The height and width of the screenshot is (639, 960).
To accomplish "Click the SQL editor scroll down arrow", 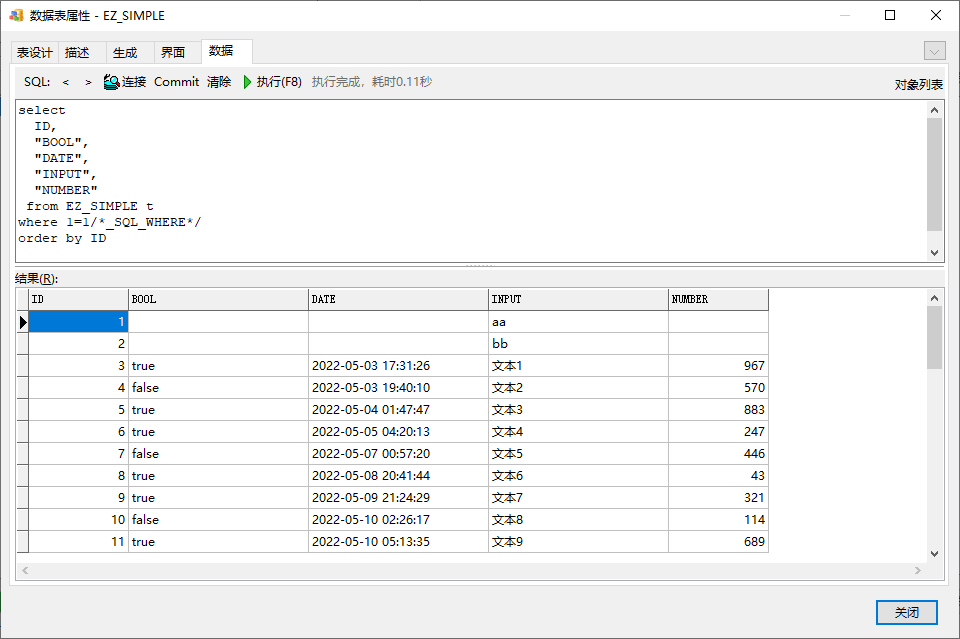I will click(934, 252).
